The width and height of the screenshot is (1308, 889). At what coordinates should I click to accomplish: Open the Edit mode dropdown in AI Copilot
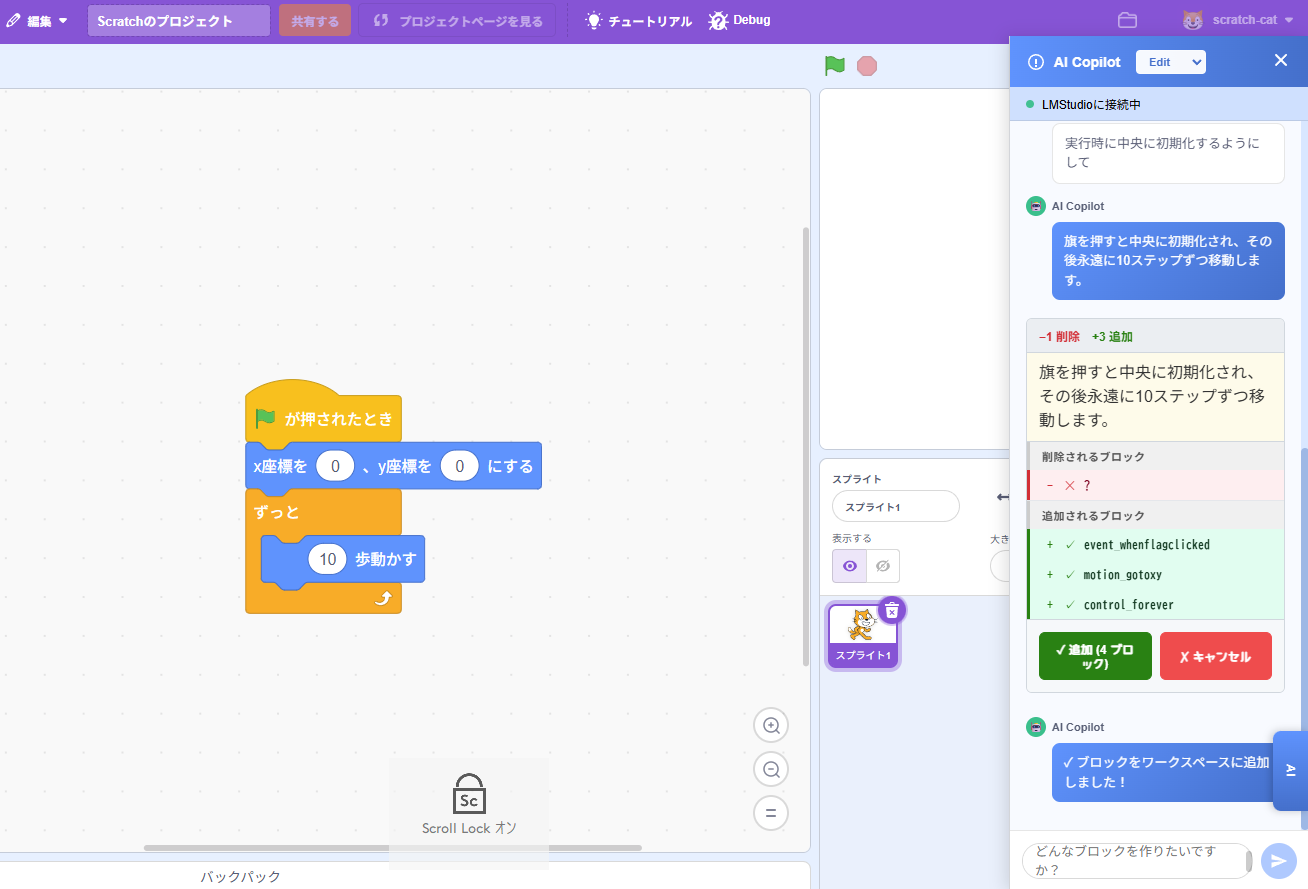click(x=1170, y=62)
